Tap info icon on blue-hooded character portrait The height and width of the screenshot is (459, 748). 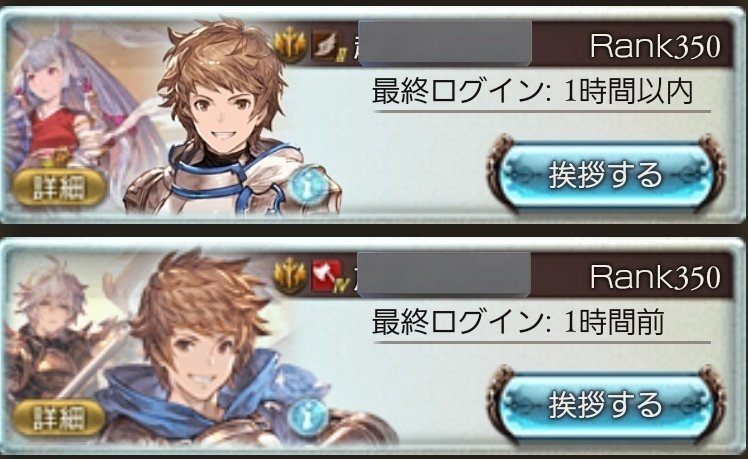(309, 417)
